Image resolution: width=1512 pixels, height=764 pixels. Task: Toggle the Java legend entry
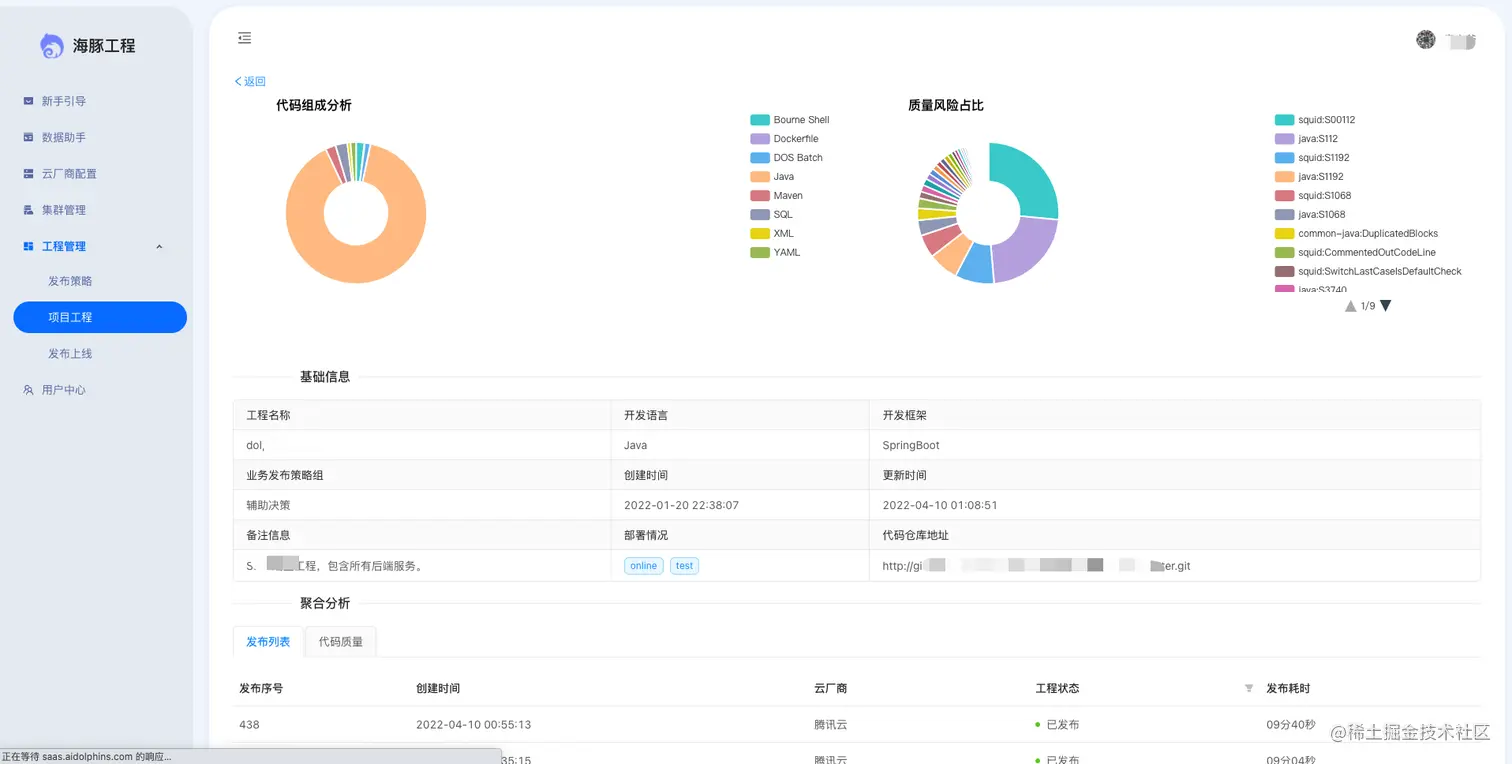(772, 177)
